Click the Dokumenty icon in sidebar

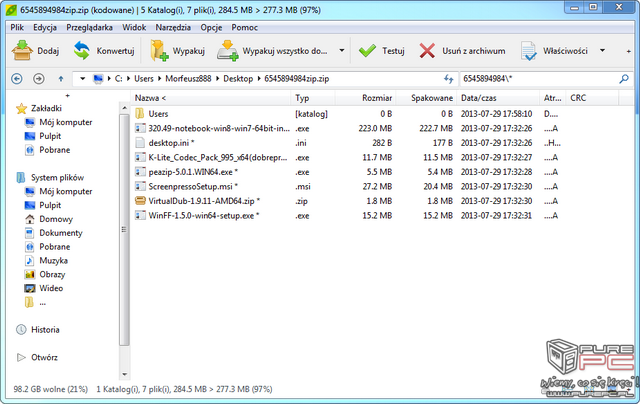(29, 233)
